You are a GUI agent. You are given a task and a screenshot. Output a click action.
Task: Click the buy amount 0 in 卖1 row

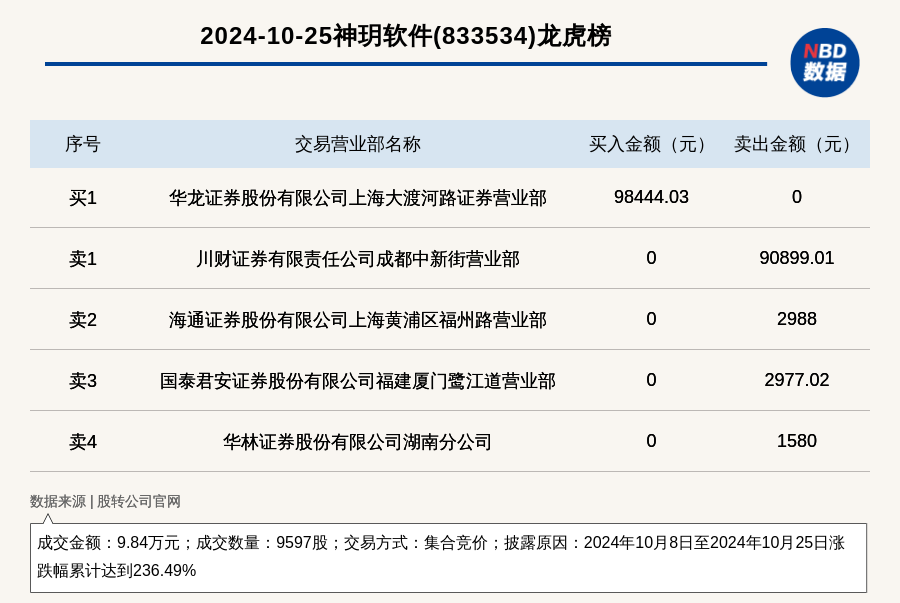[x=651, y=258]
